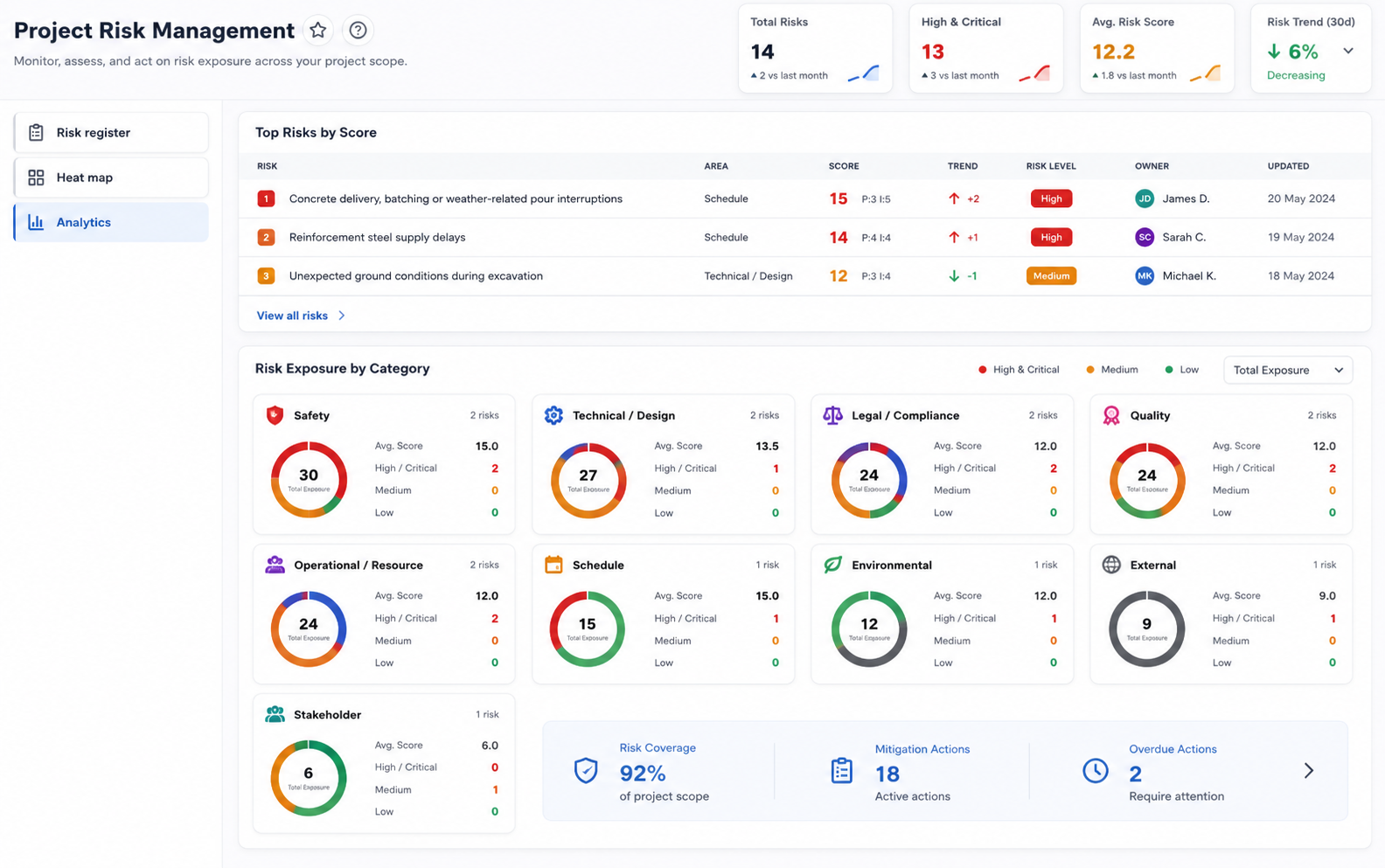This screenshot has width=1385, height=868.
Task: Switch to the Risk register tab
Action: tap(111, 133)
